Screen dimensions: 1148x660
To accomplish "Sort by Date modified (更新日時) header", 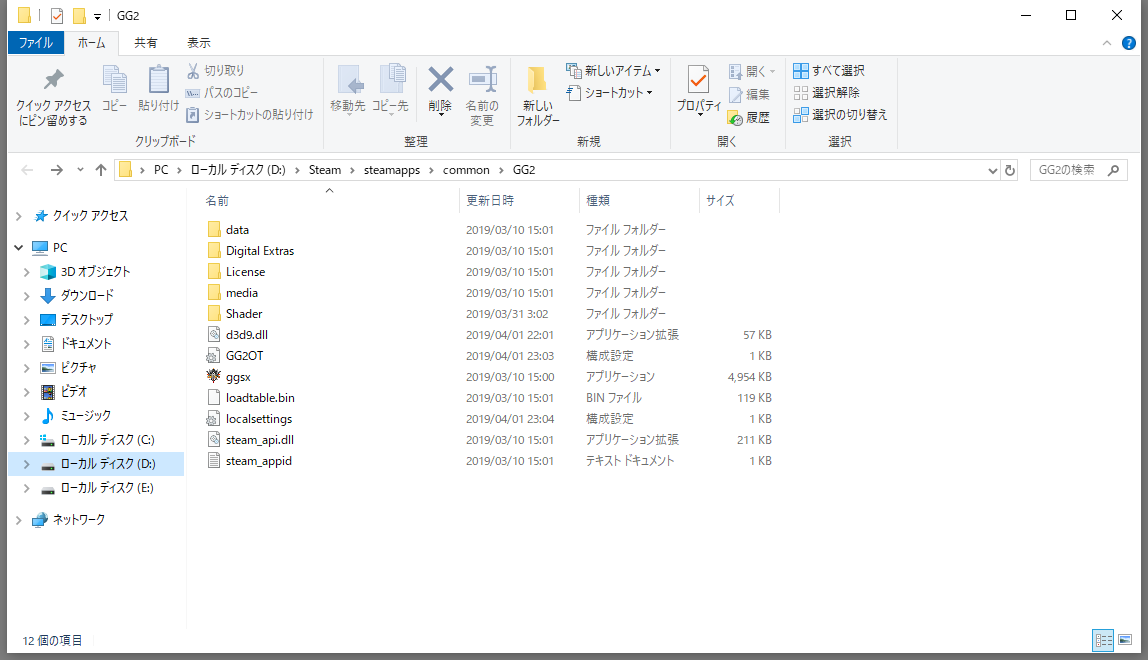I will [x=520, y=200].
